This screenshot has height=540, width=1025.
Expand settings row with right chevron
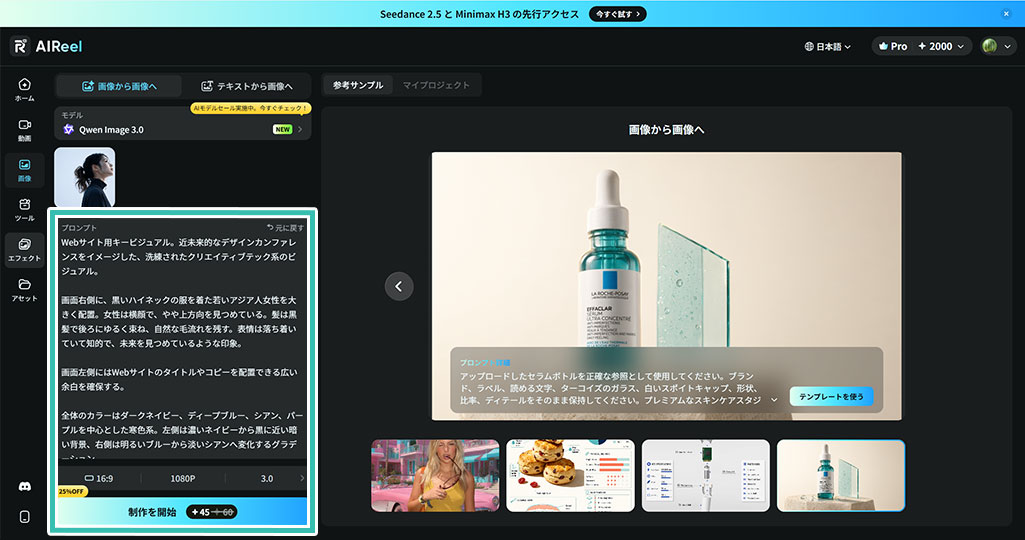[x=302, y=479]
